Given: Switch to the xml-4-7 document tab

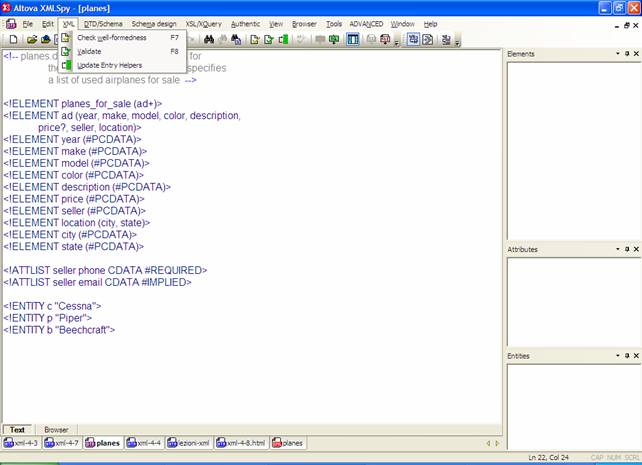Looking at the screenshot, I should pyautogui.click(x=62, y=442).
